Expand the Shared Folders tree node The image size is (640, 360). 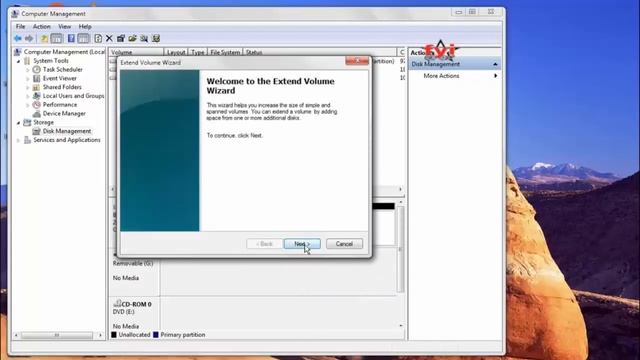tap(28, 87)
